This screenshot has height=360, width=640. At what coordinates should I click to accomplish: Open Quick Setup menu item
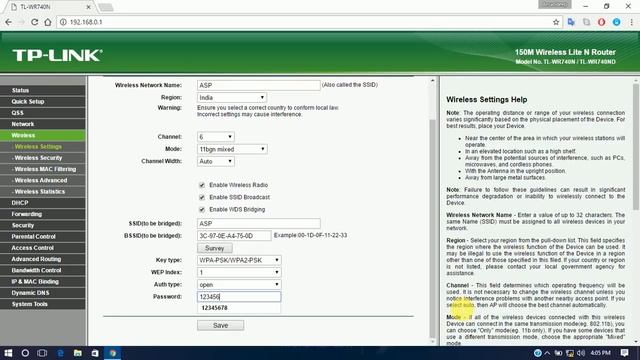coord(43,102)
